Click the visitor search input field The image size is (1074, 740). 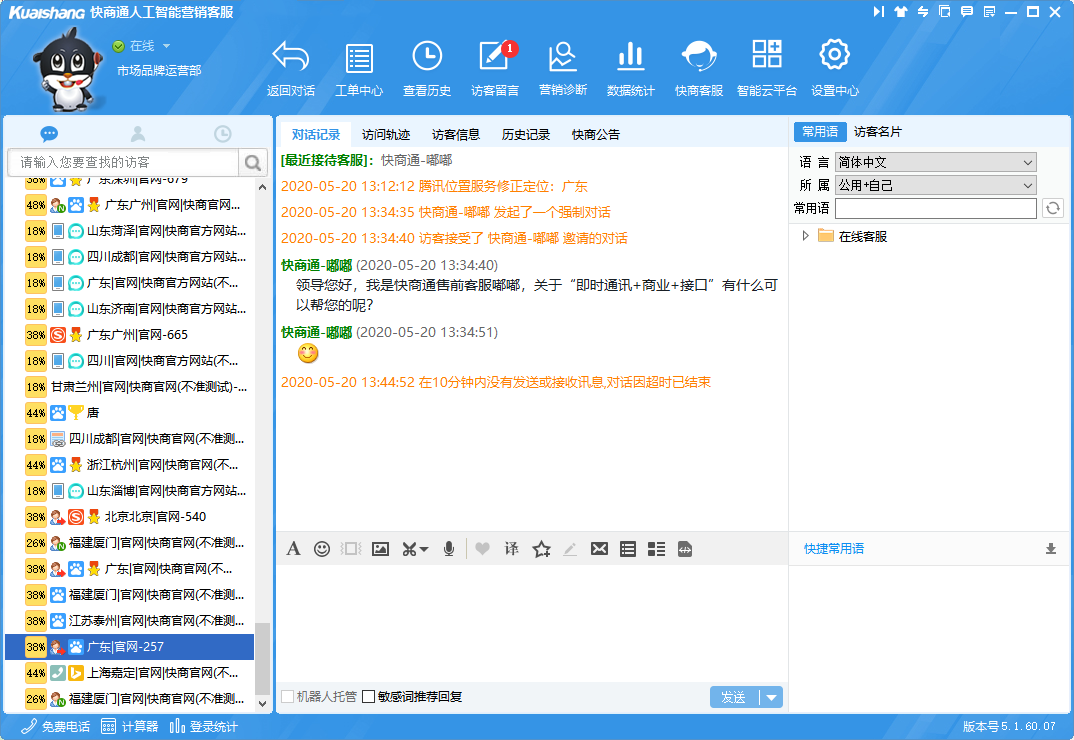[124, 162]
